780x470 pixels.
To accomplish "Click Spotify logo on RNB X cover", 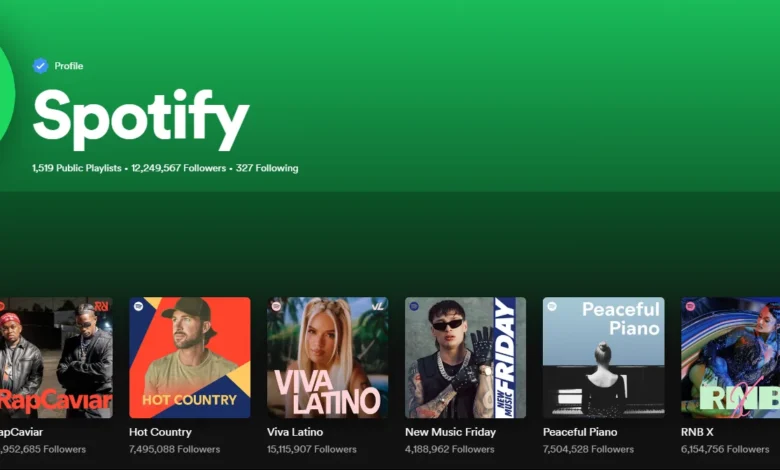I will coord(690,306).
